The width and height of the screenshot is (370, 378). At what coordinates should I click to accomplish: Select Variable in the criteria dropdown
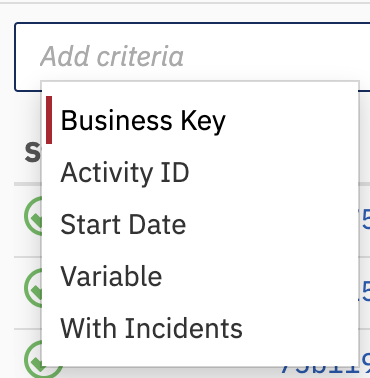[111, 276]
